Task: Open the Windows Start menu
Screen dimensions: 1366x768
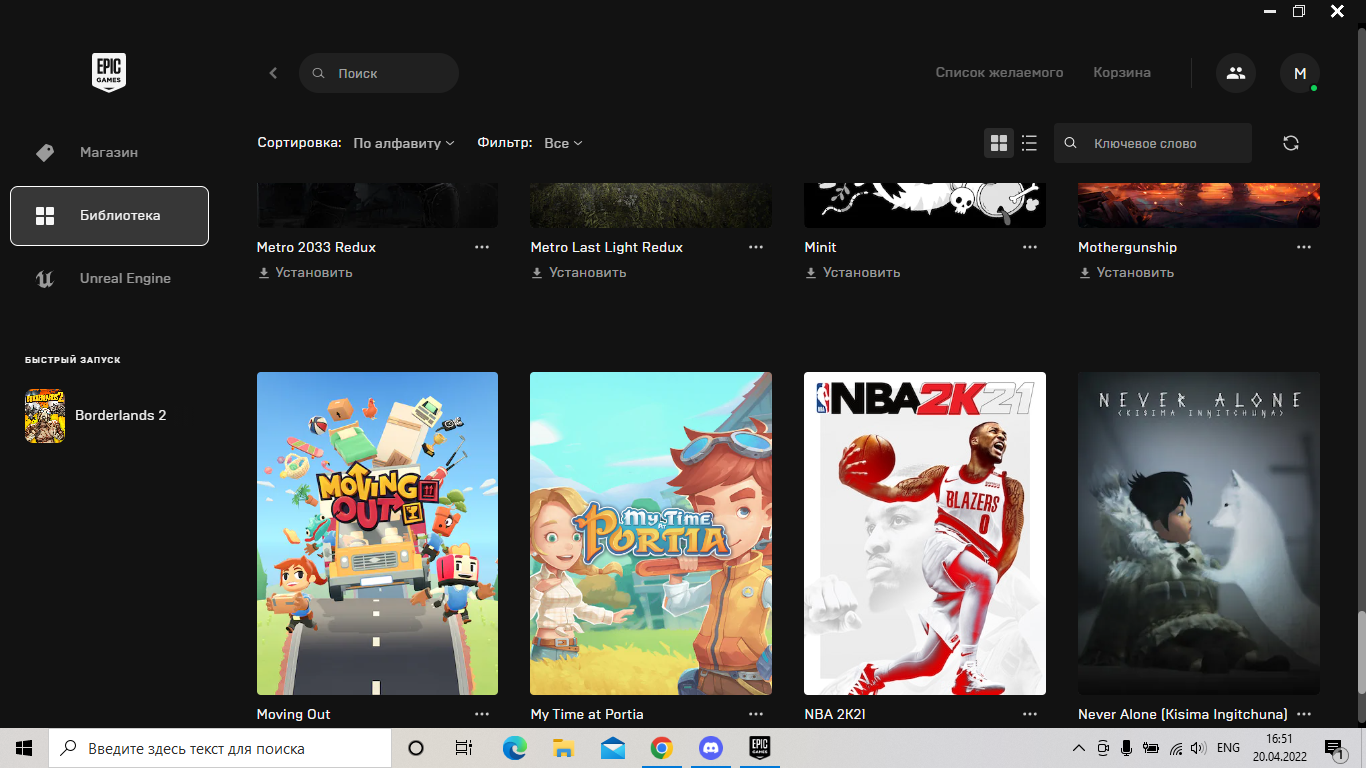Action: pos(24,748)
